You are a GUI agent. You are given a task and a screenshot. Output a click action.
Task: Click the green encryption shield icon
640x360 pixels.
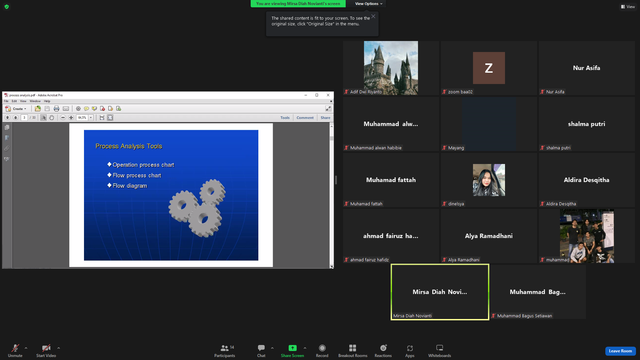(x=7, y=7)
